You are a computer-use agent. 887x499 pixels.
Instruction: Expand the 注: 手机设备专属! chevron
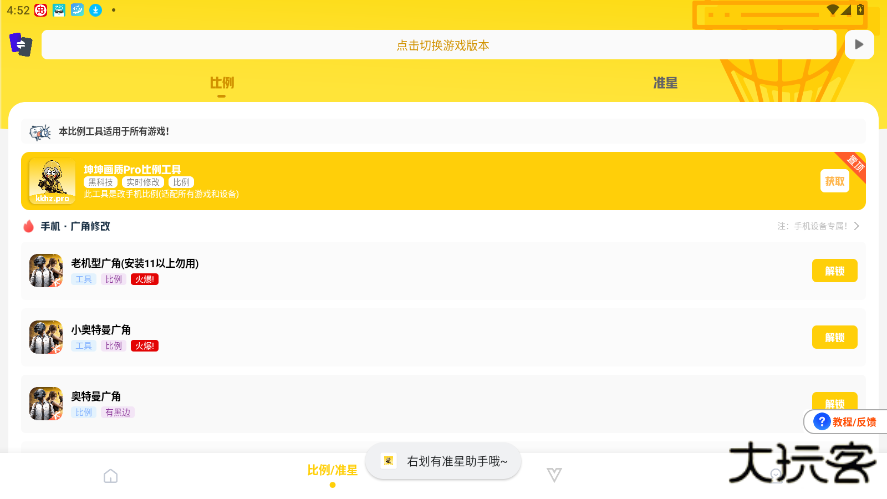click(856, 226)
